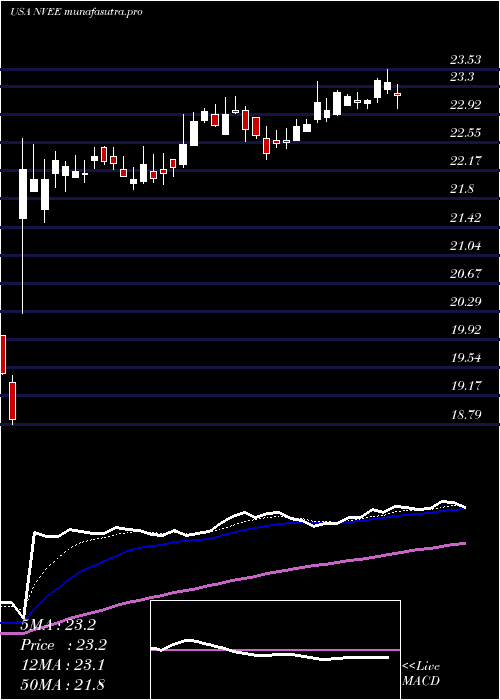500x700 pixels.
Task: Click the 18.79 price level label
Action: tap(465, 415)
